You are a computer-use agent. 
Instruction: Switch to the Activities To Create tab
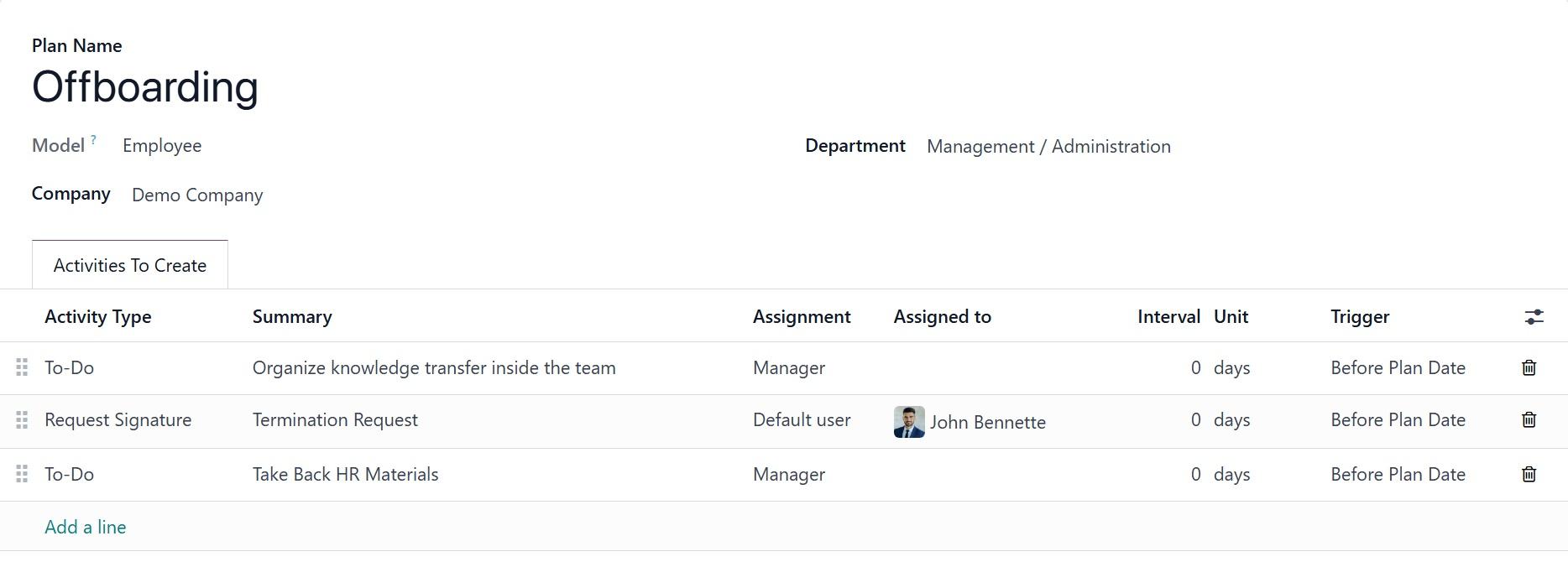[x=130, y=266]
